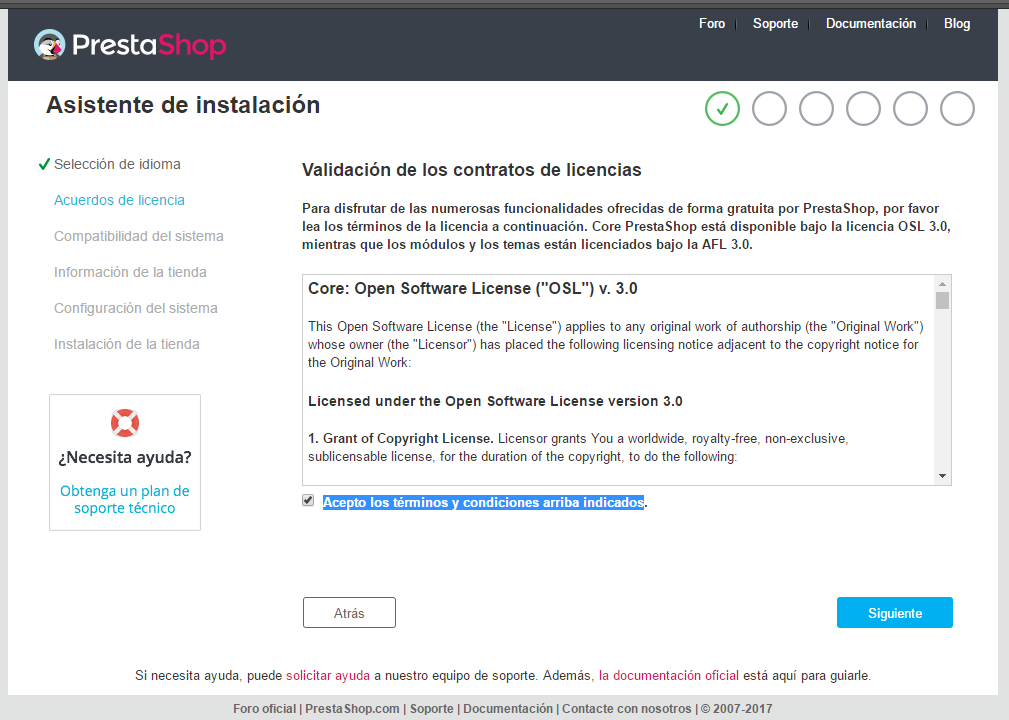
Task: Click Validación de los contratos de licencias heading
Action: coord(472,170)
